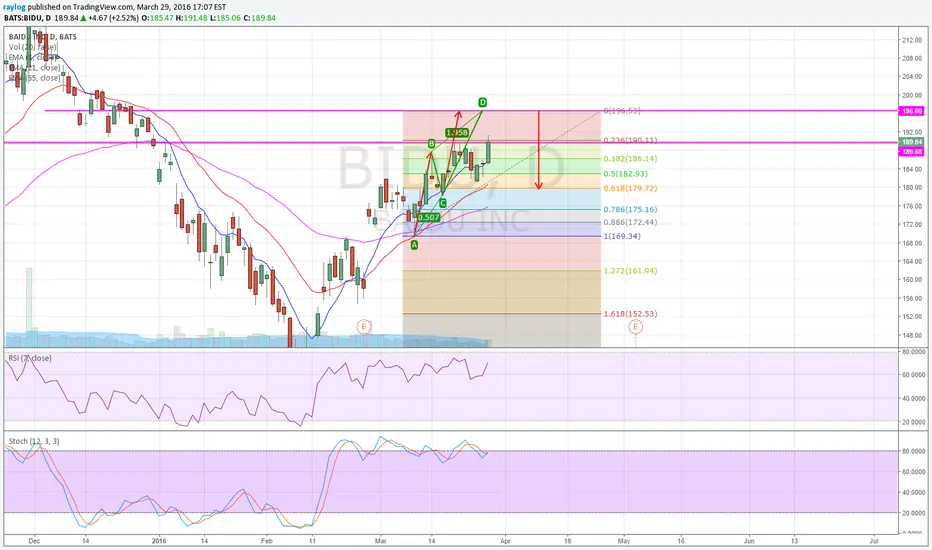Click the BATS:BIDU, D symbol header

(x=26, y=18)
